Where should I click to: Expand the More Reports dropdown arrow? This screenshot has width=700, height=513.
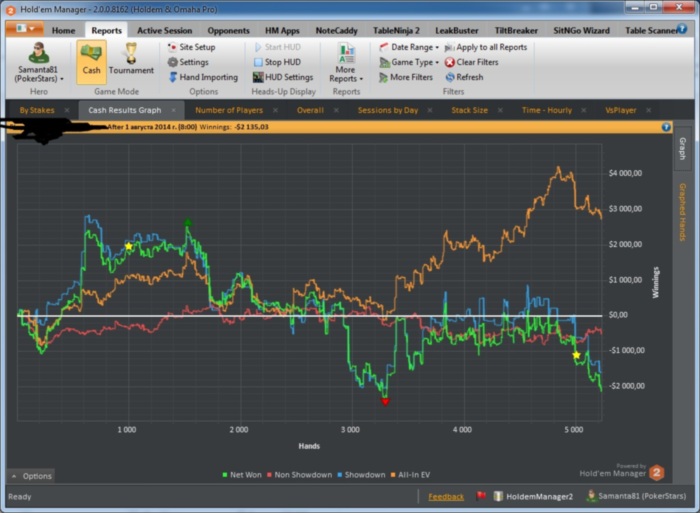click(x=361, y=79)
